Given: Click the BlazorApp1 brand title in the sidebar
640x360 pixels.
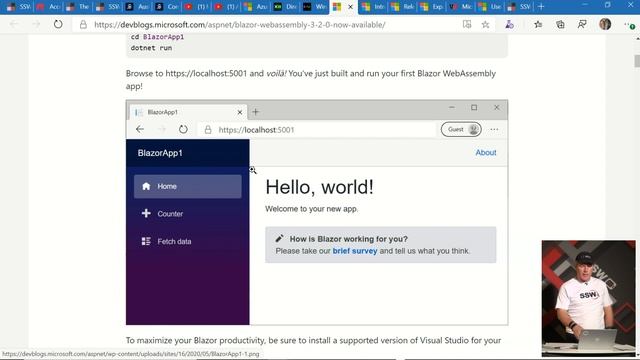Looking at the screenshot, I should point(160,153).
